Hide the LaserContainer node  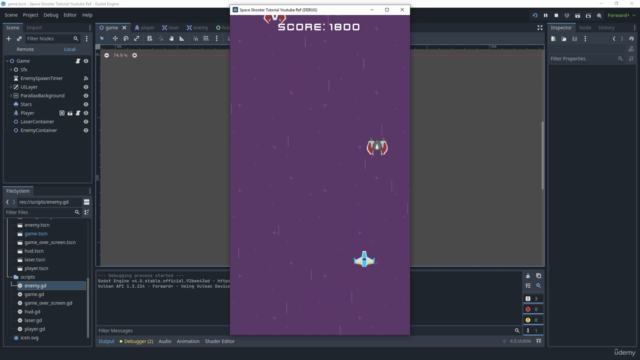86,122
